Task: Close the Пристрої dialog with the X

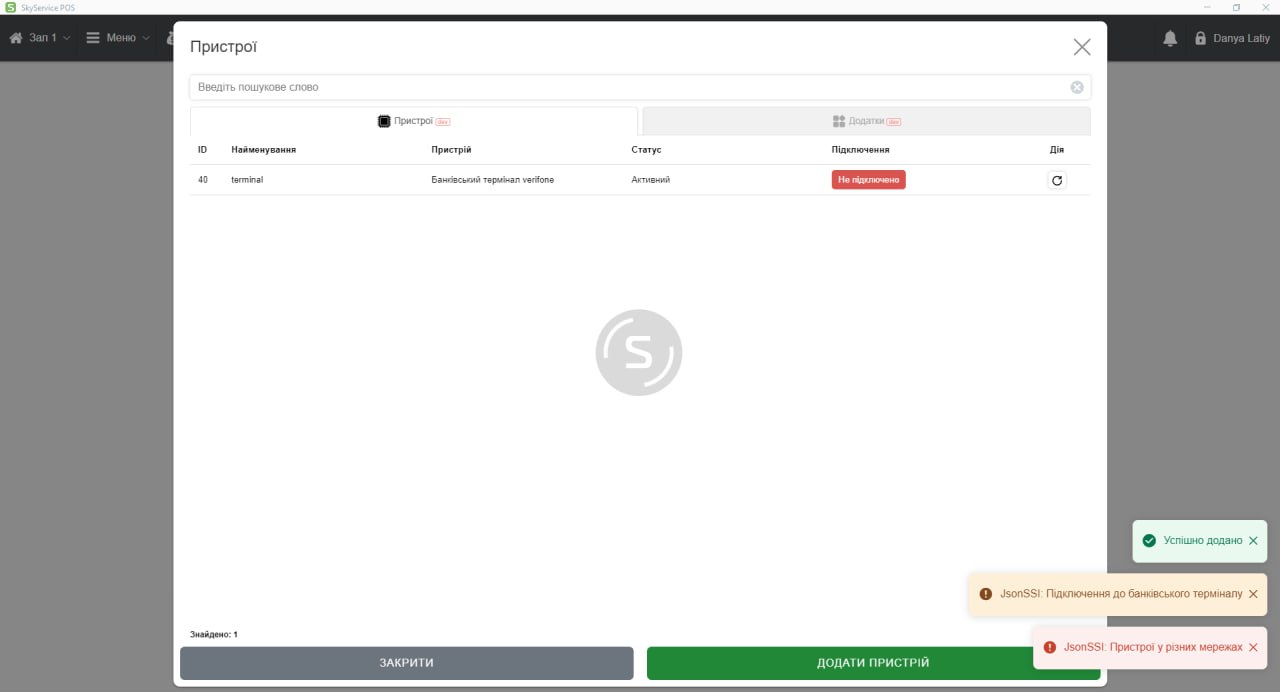Action: point(1081,47)
